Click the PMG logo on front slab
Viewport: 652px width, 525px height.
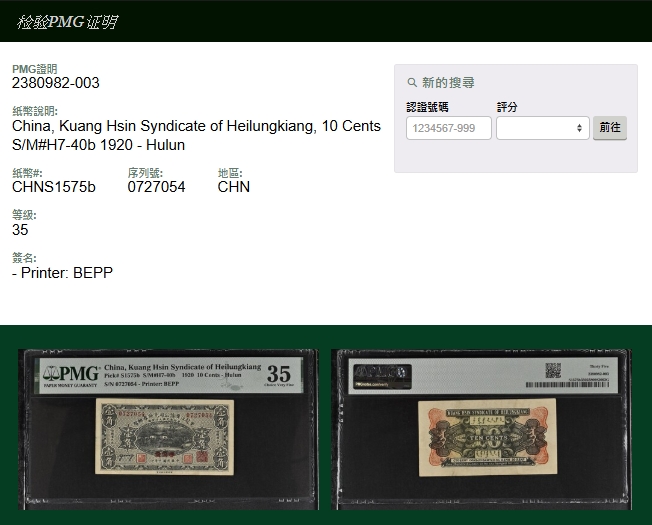(68, 375)
